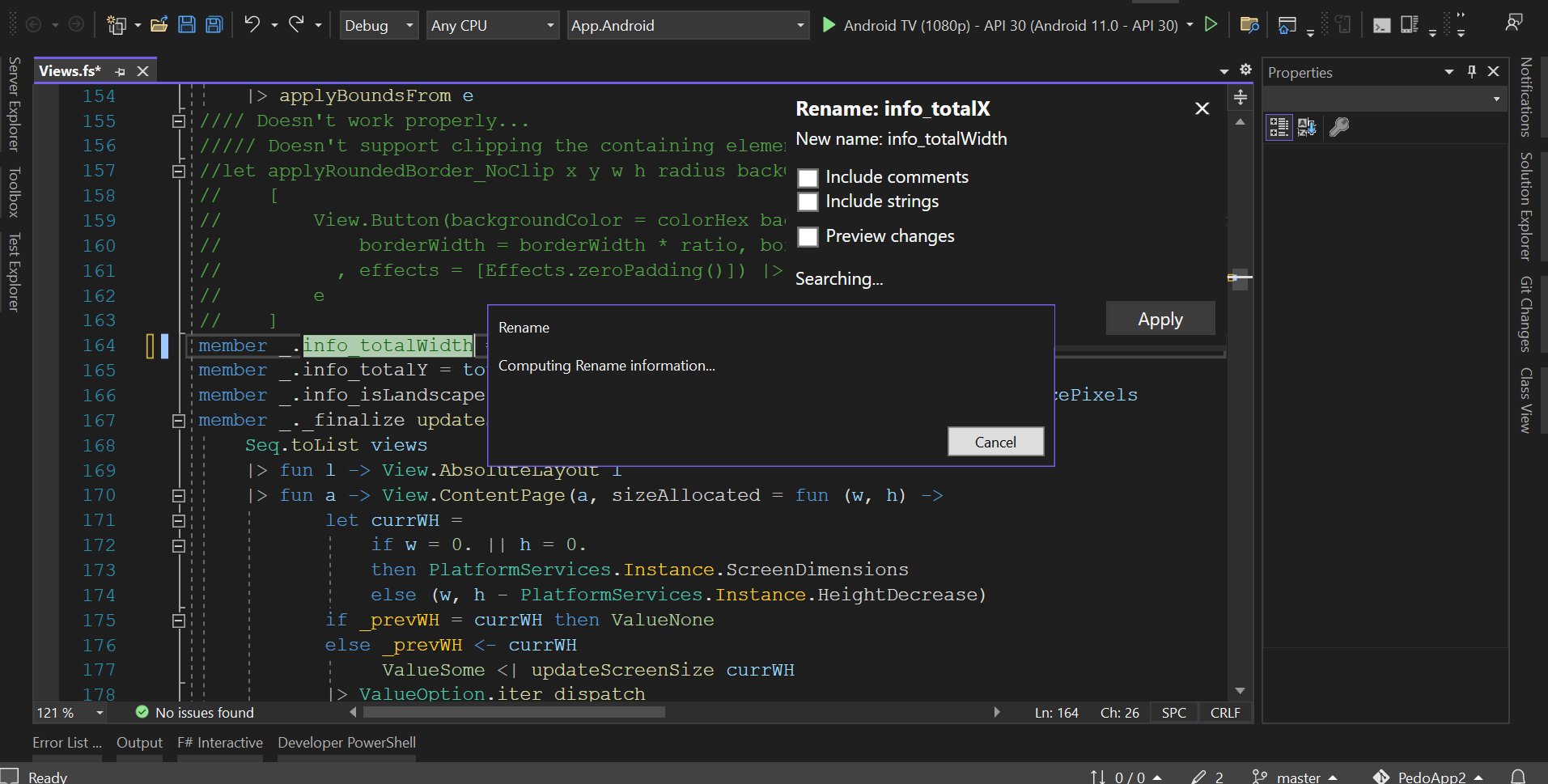Open Properties panel window position dropdown

pyautogui.click(x=1449, y=72)
